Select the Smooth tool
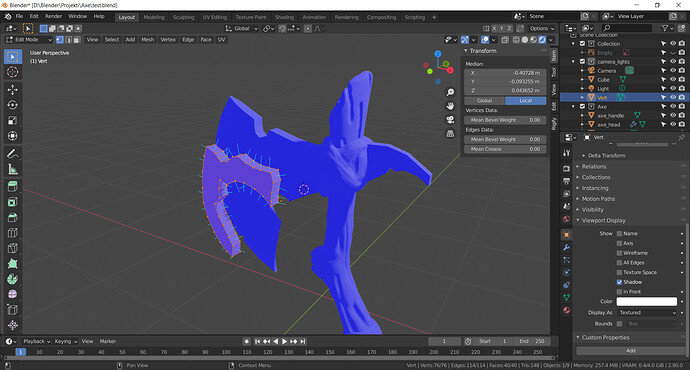 (x=12, y=294)
